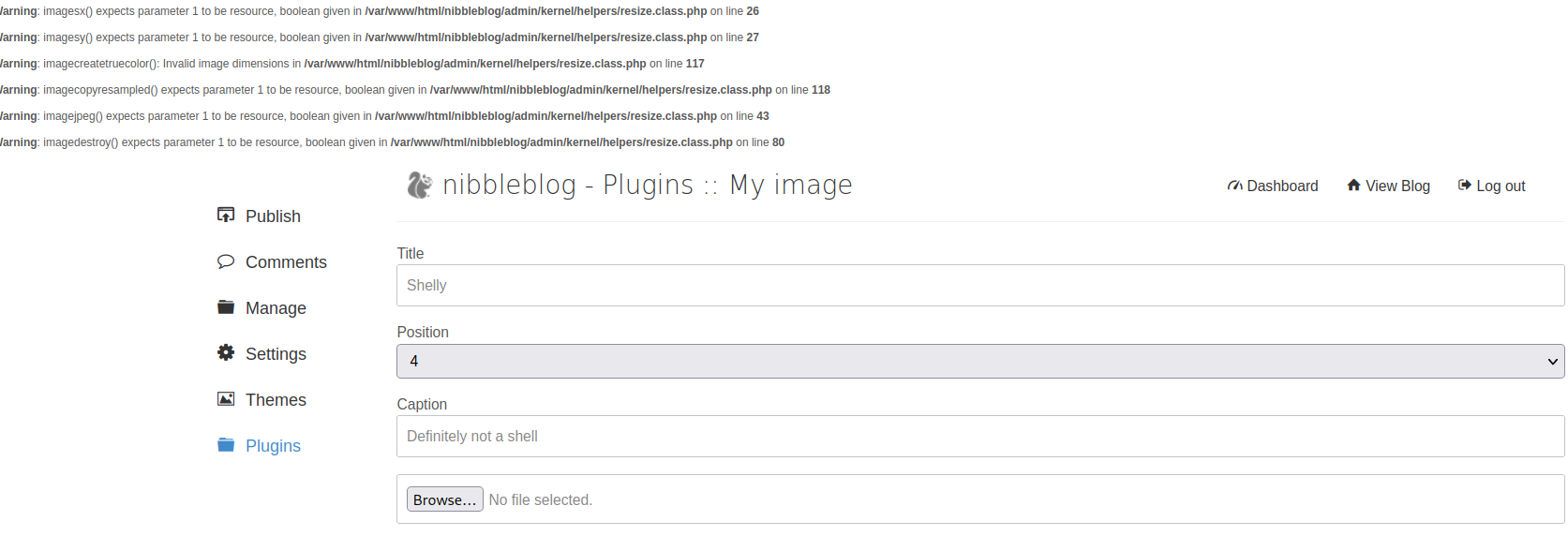Select the Themes menu item
1568x536 pixels.
276,400
